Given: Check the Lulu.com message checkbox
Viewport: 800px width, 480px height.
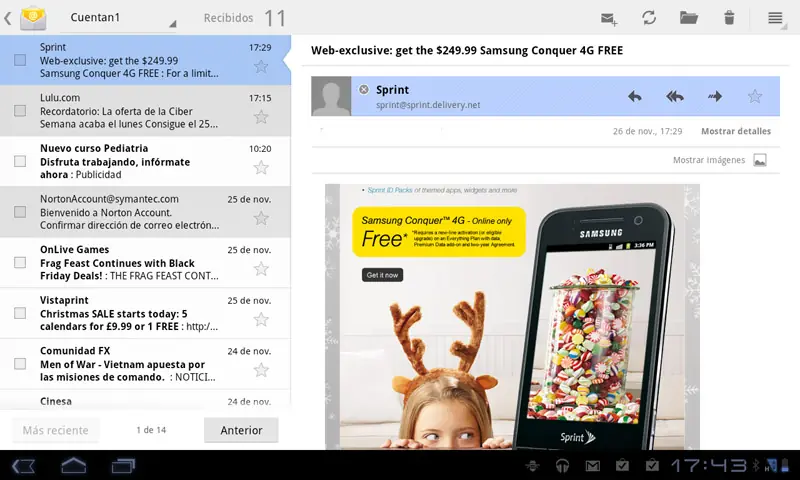Looking at the screenshot, I should (20, 111).
